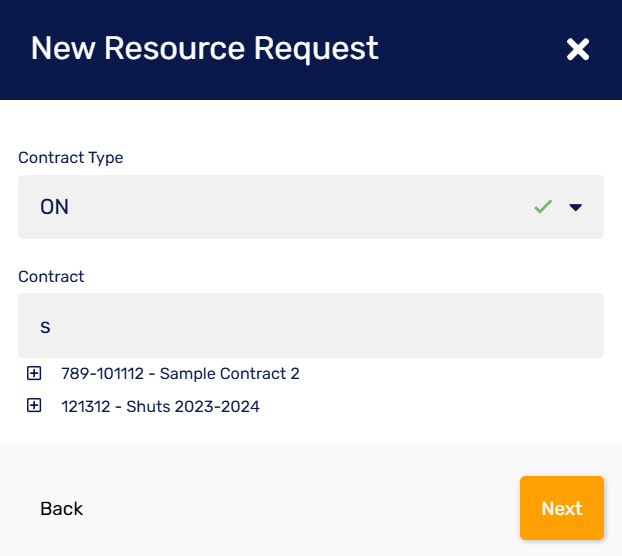Focus the Contract search input field
Screen dimensions: 622x556
(310, 325)
